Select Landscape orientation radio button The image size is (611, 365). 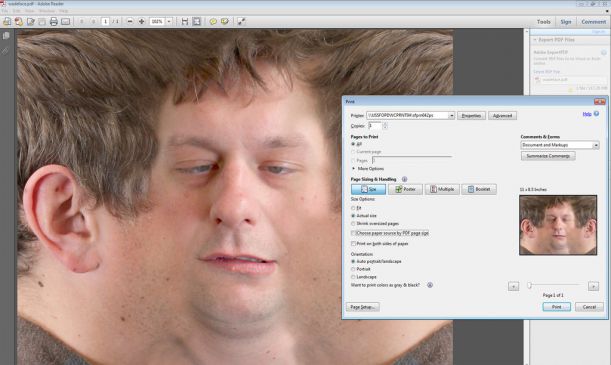[353, 277]
